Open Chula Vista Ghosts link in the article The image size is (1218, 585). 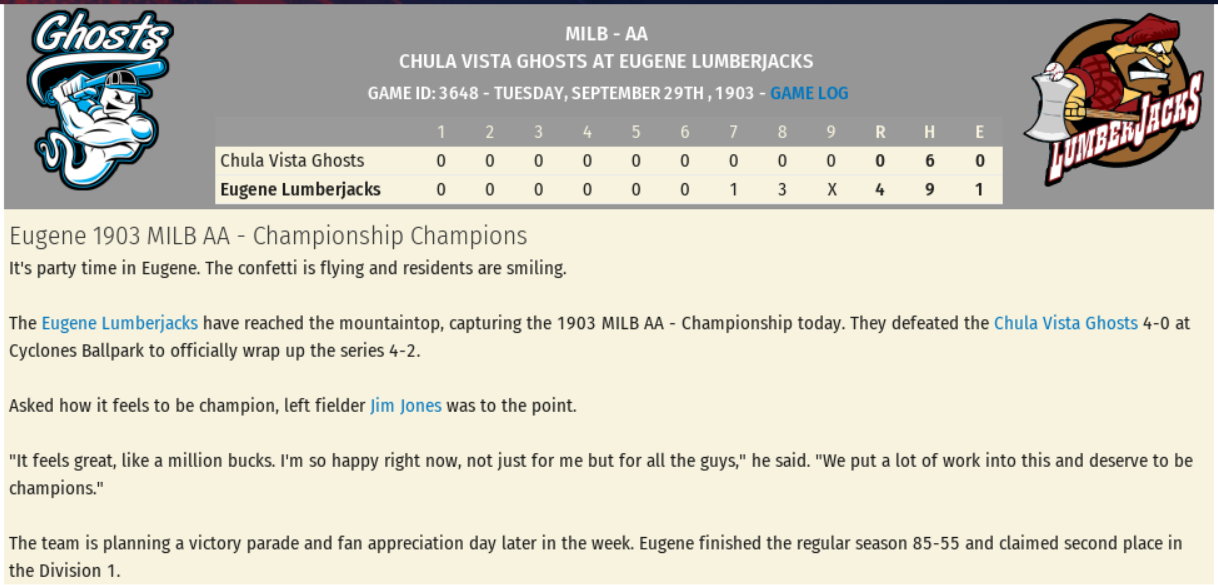1065,323
